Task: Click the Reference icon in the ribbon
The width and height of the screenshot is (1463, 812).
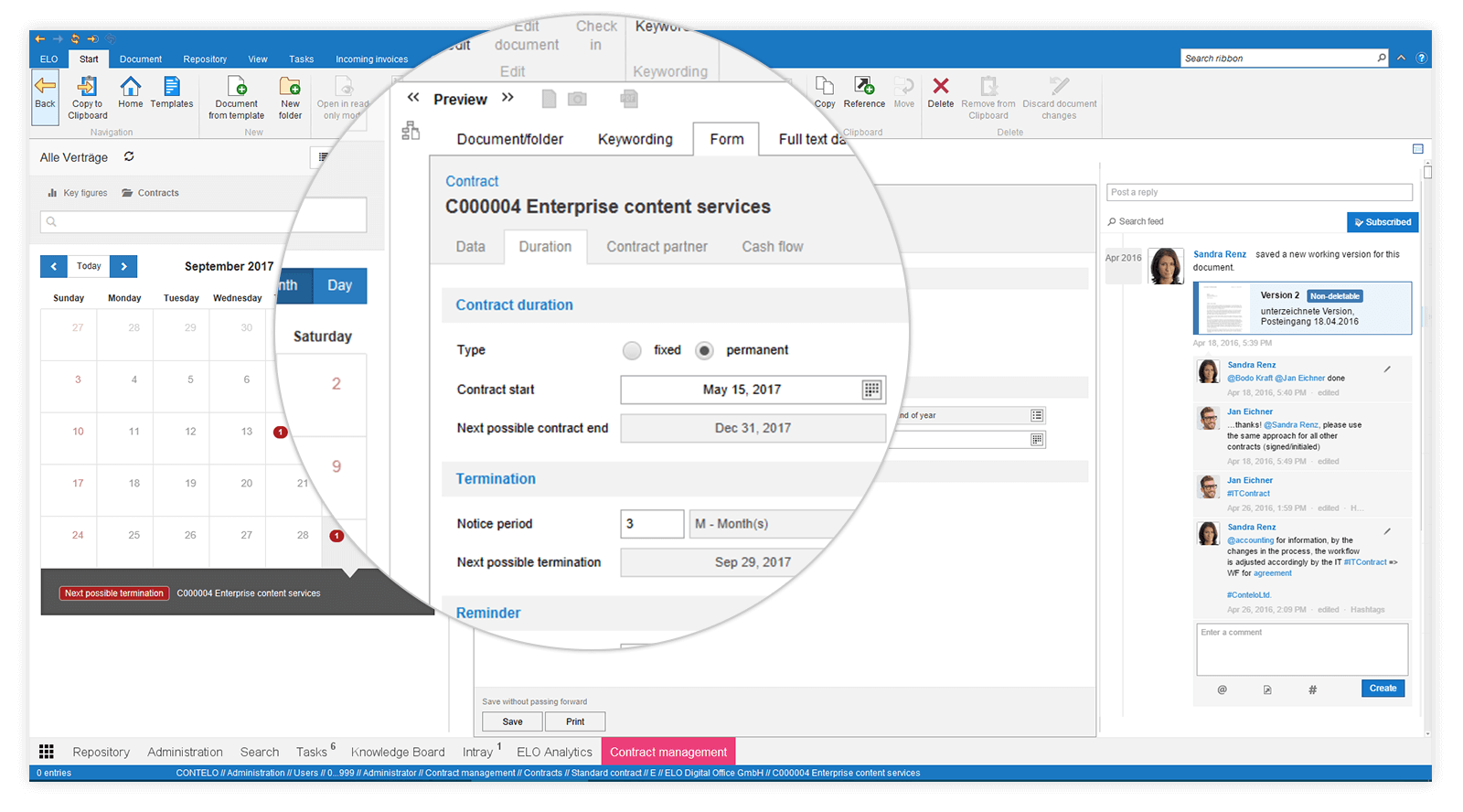Action: [864, 86]
